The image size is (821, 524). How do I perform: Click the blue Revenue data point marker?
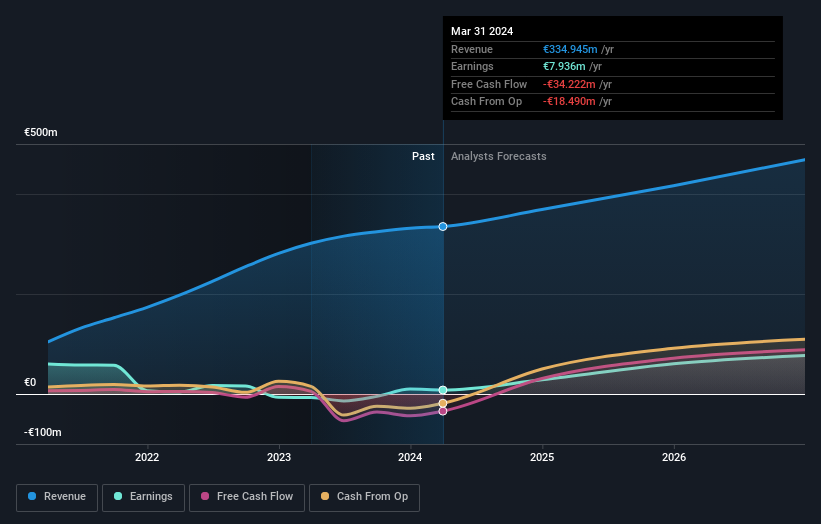[x=443, y=227]
